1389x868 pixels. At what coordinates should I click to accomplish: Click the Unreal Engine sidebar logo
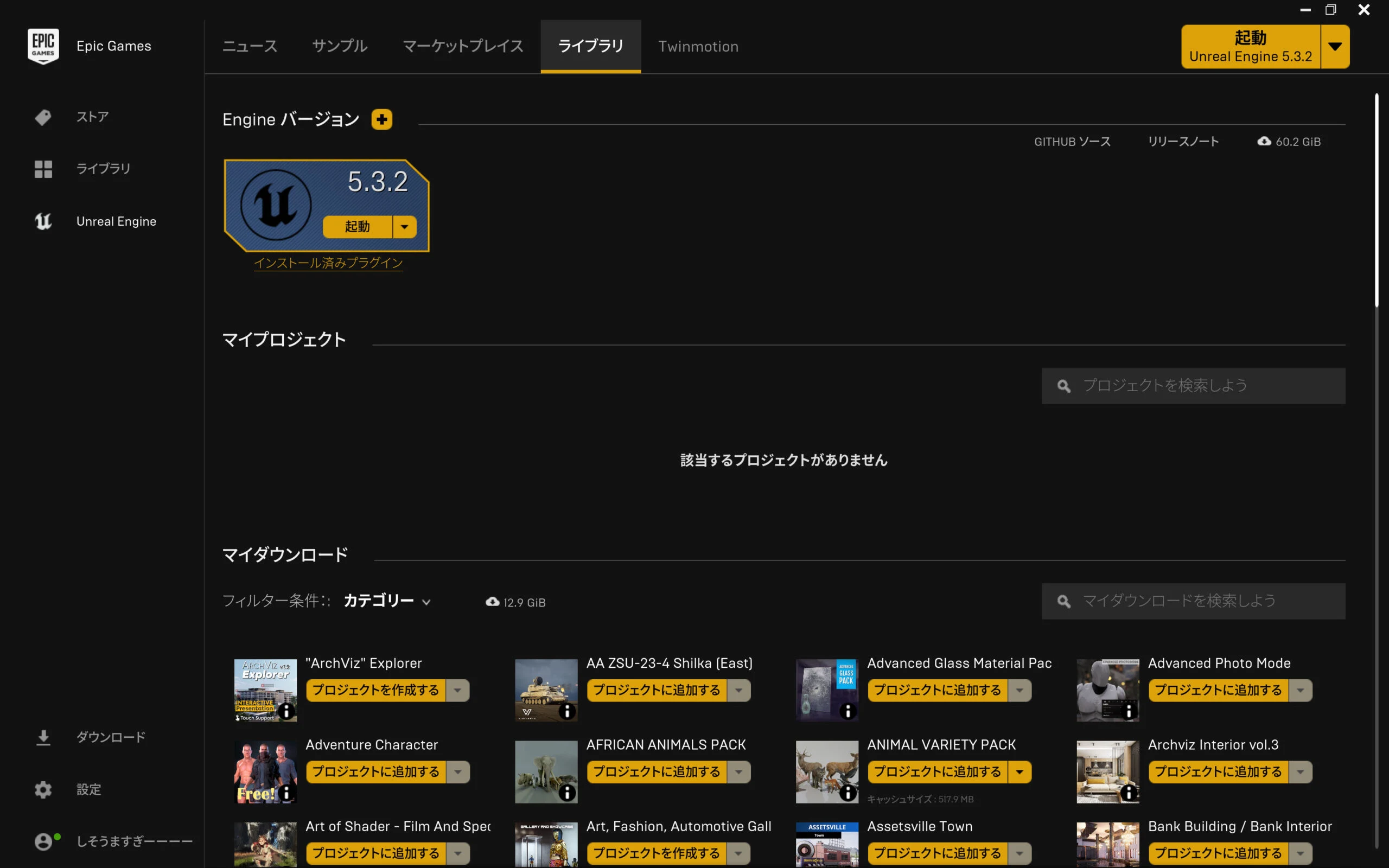coord(43,221)
